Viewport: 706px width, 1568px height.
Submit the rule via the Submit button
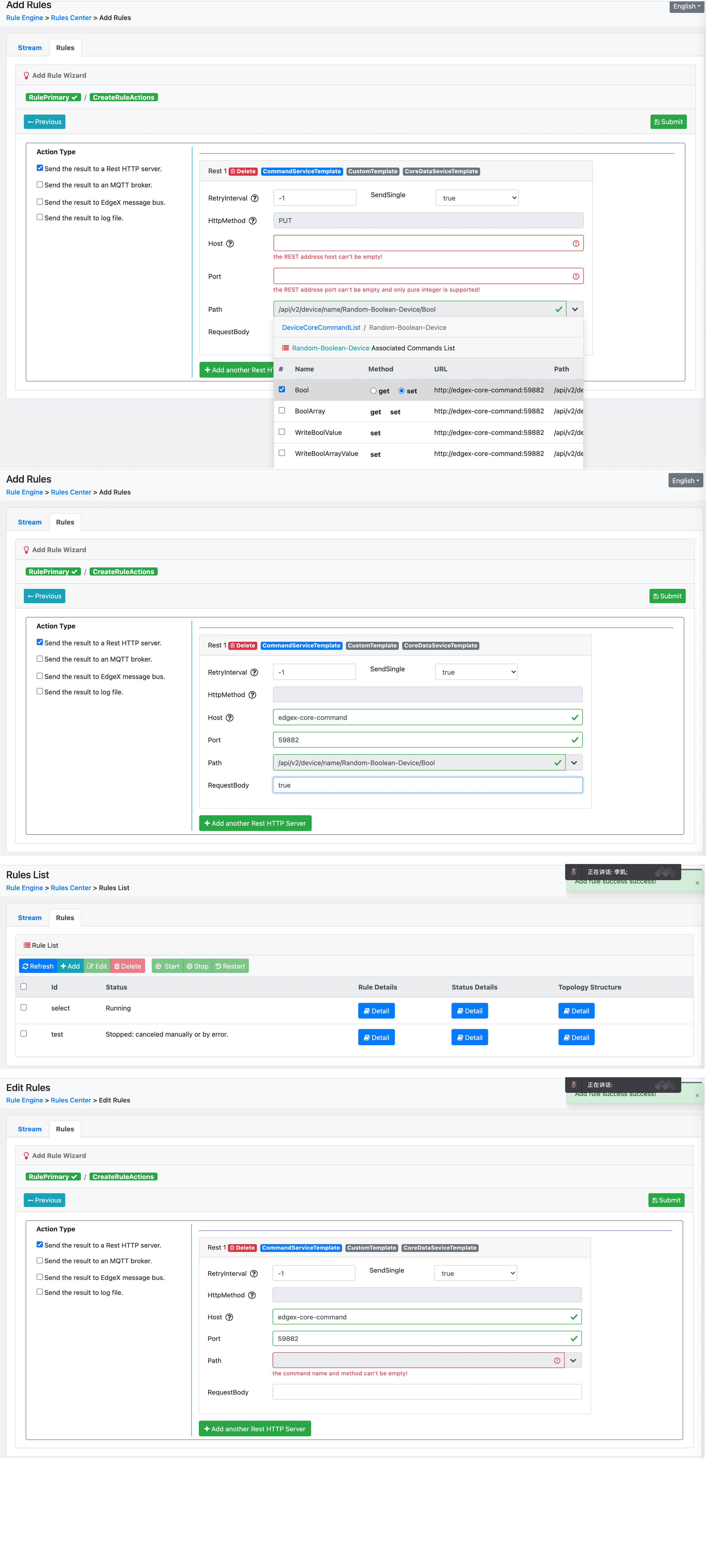point(668,121)
